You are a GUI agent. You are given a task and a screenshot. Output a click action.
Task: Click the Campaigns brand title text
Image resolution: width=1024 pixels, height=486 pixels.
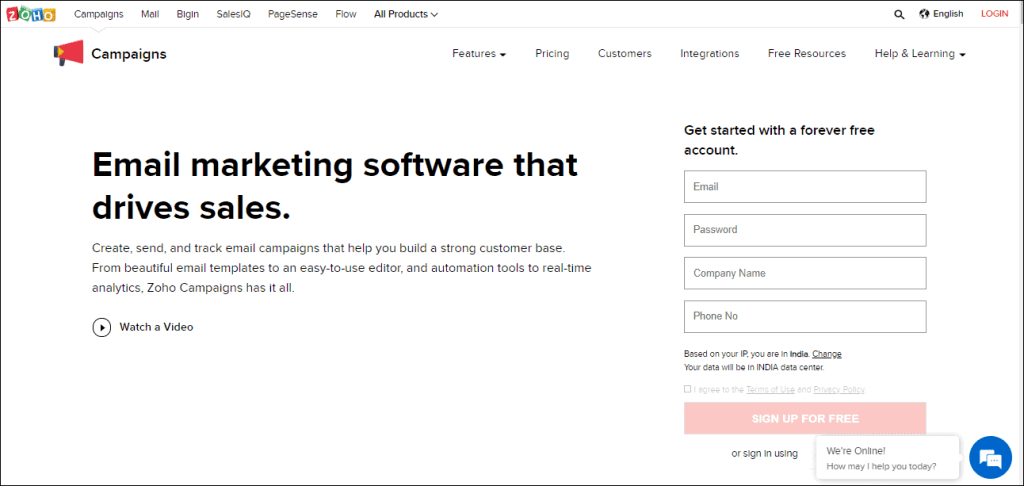pyautogui.click(x=129, y=54)
